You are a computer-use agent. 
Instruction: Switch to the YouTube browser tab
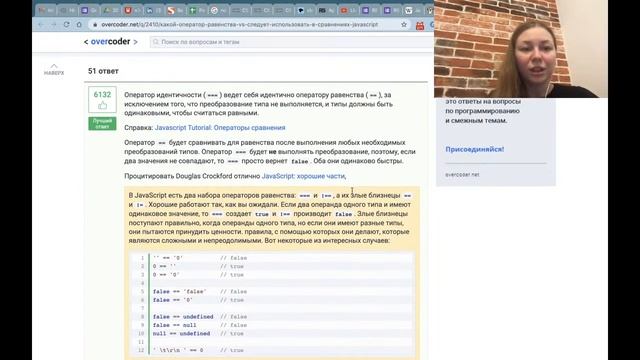347,10
